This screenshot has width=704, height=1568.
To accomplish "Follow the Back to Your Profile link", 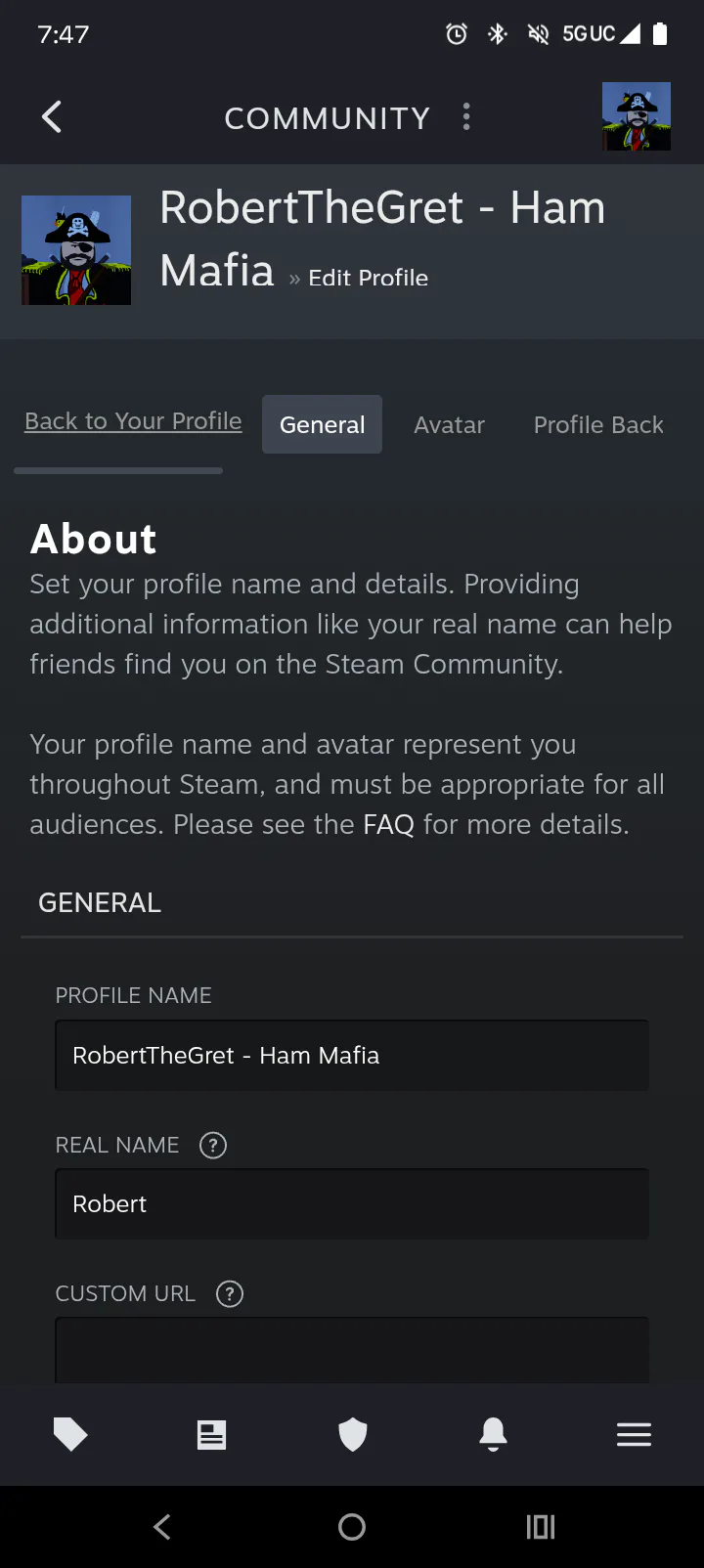I will click(x=133, y=421).
